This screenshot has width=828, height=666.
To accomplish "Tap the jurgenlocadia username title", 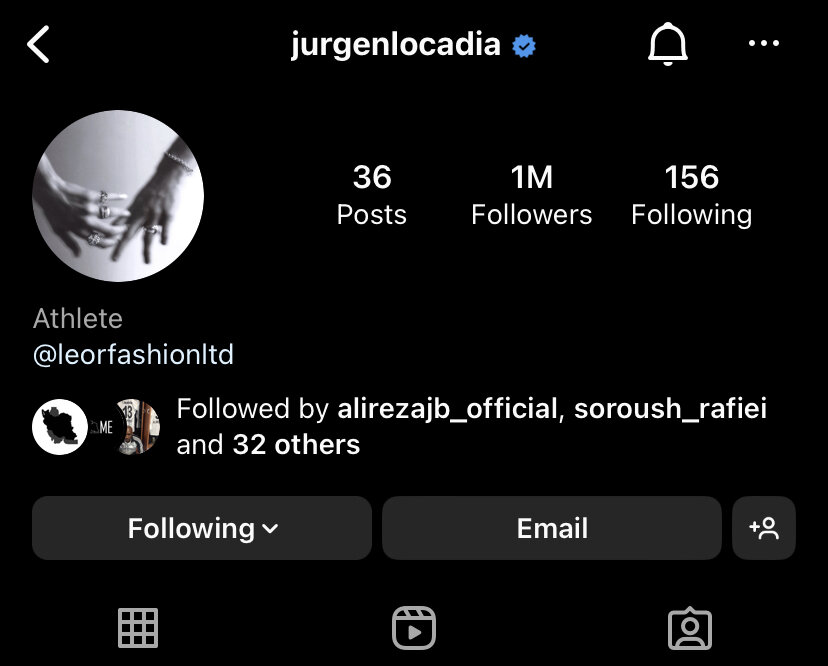I will [x=395, y=44].
